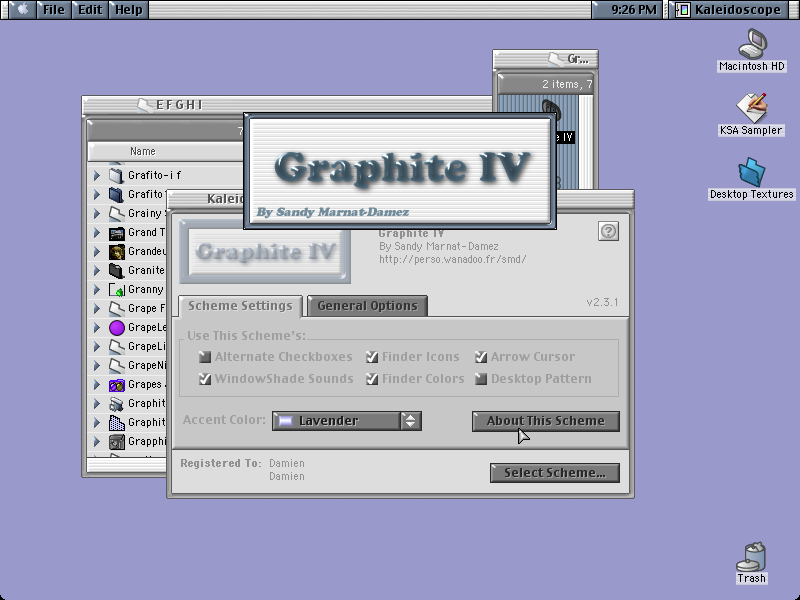Select the Grand T file icon
The image size is (800, 600).
[116, 233]
